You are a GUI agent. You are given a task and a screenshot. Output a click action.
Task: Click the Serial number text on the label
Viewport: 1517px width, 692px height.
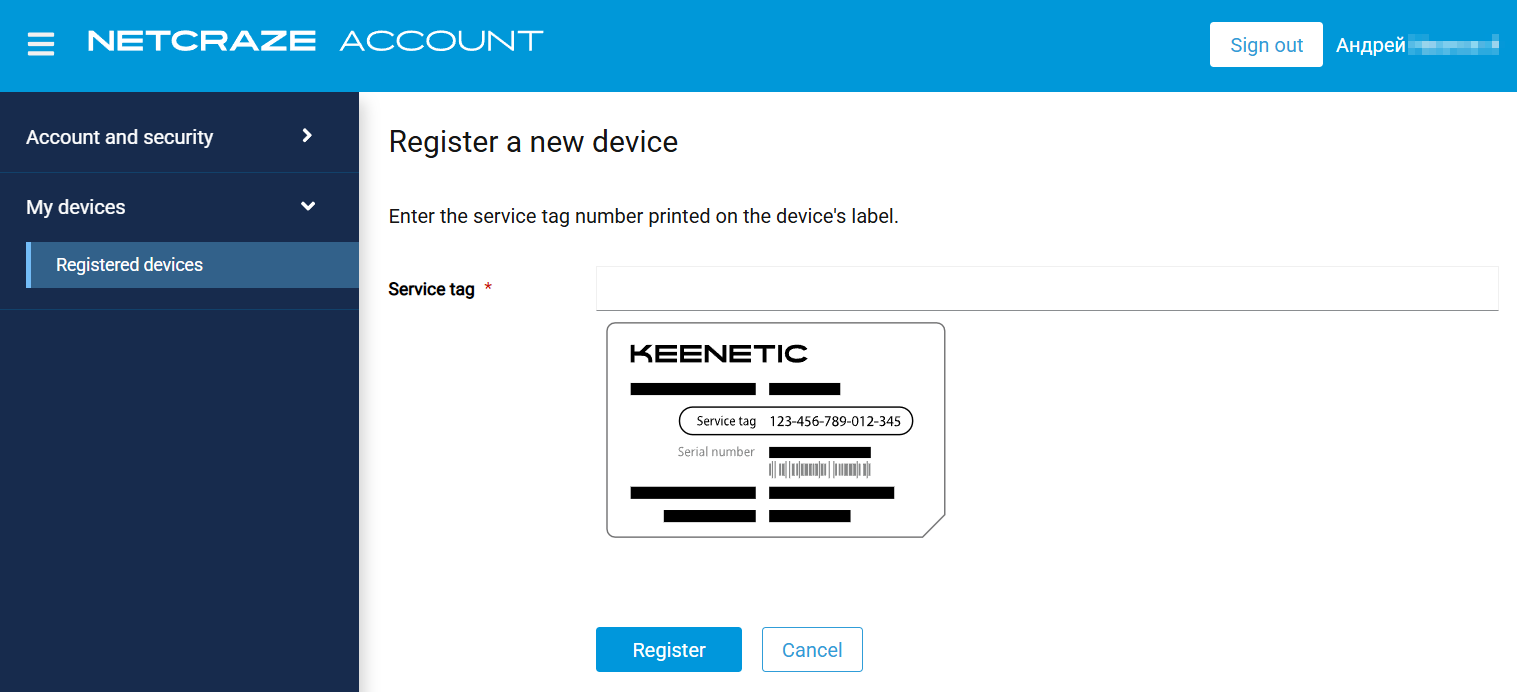[x=716, y=452]
